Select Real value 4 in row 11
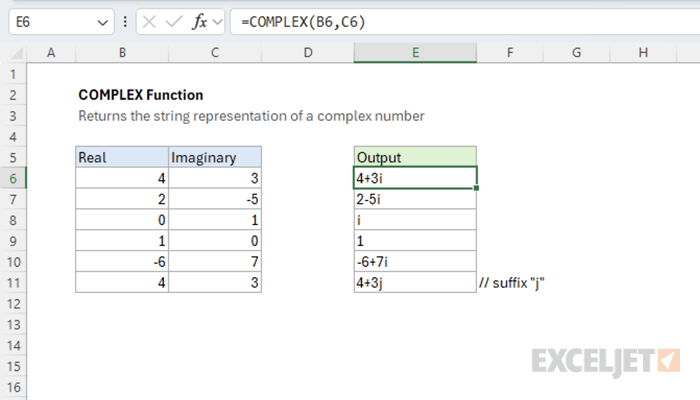This screenshot has width=700, height=400. [122, 283]
